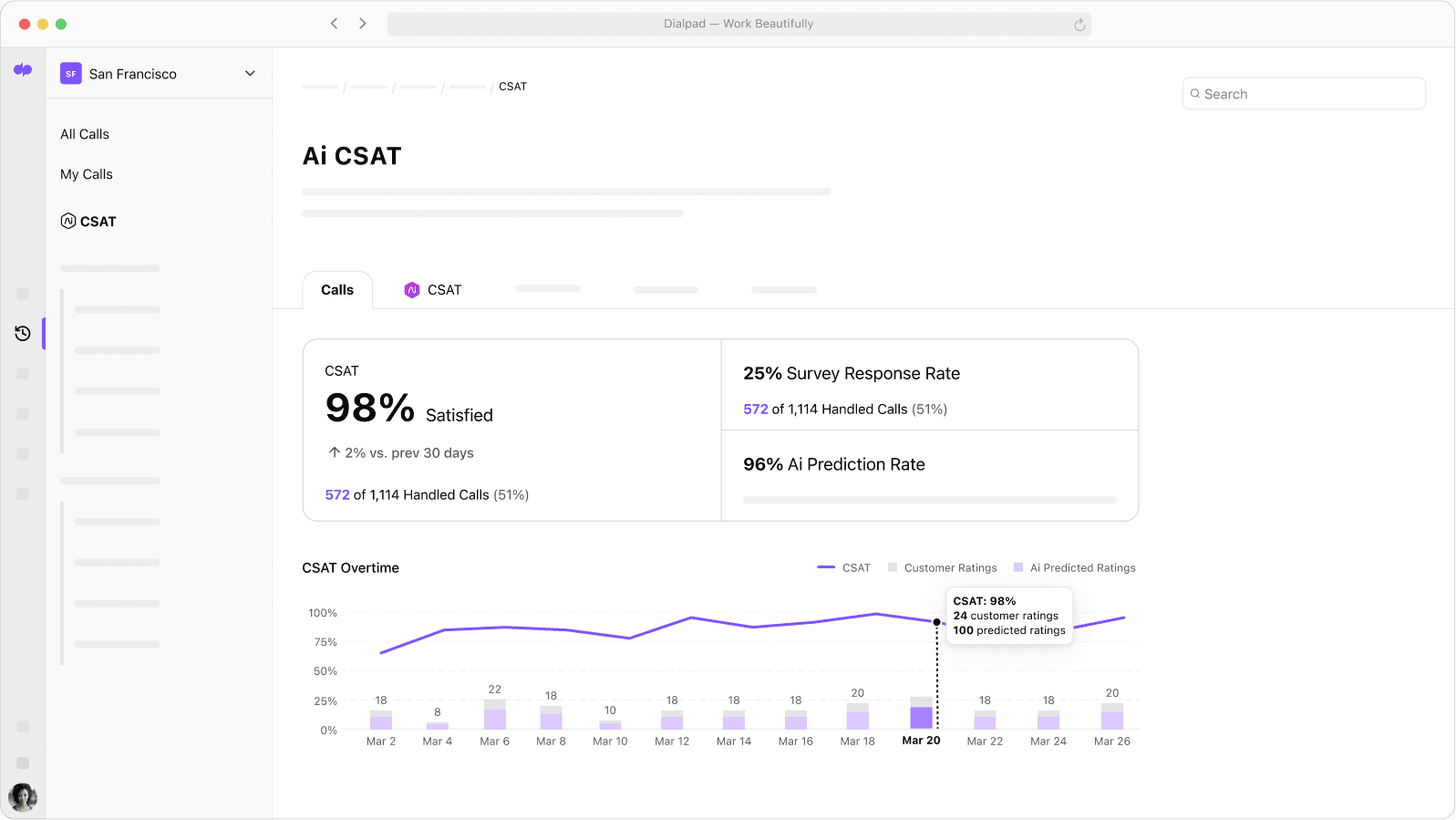Toggle Ai Predicted Ratings legend series
This screenshot has width=1456, height=820.
coord(1074,567)
